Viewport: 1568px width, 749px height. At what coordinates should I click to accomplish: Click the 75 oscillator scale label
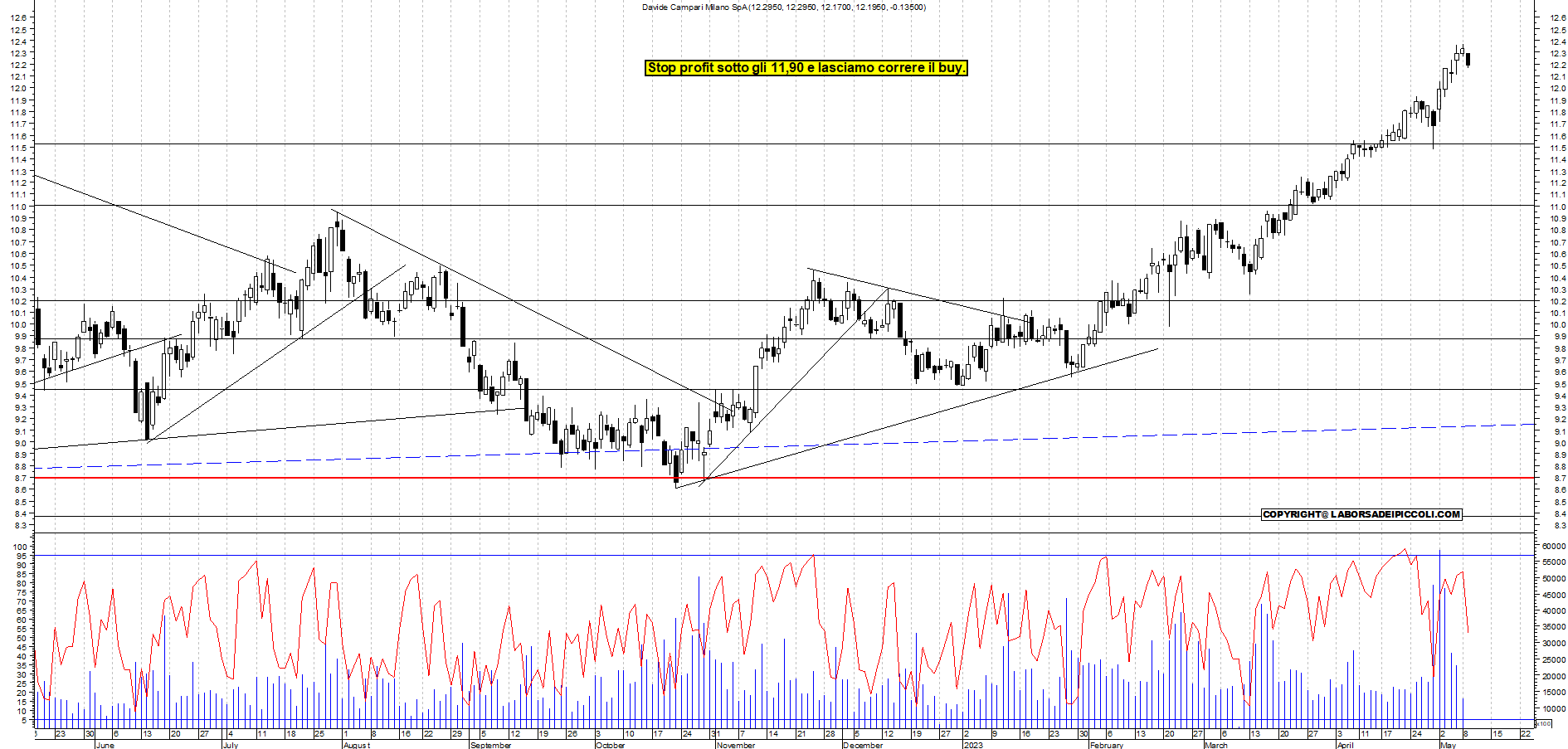[x=22, y=592]
